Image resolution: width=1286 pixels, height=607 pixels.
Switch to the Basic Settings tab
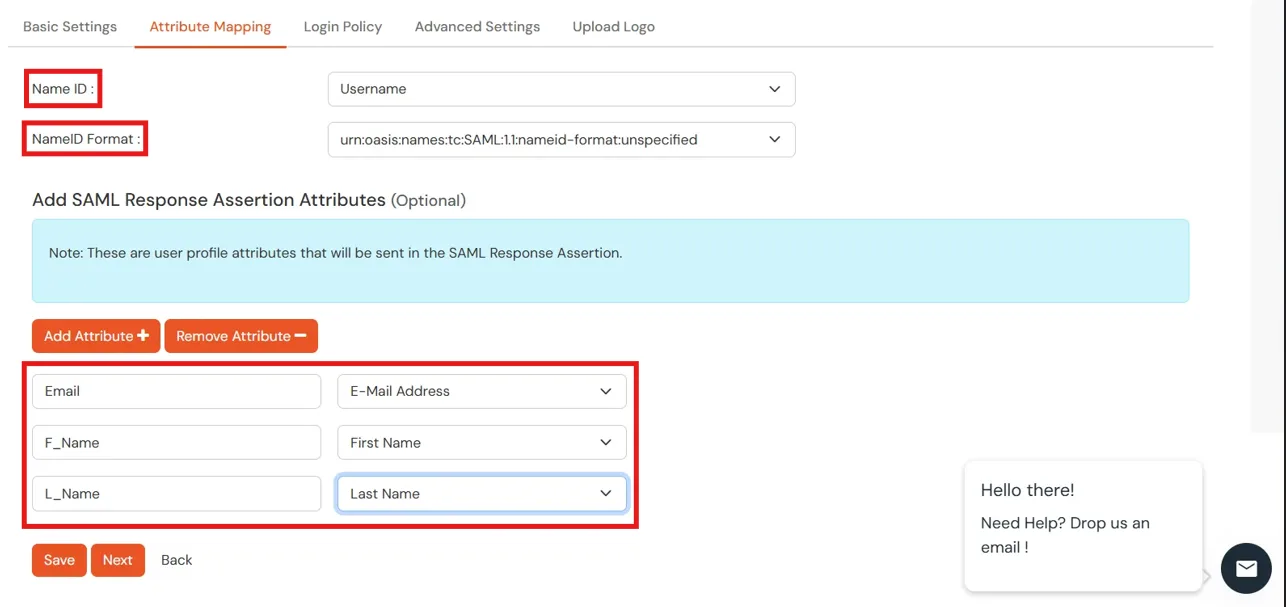click(69, 26)
